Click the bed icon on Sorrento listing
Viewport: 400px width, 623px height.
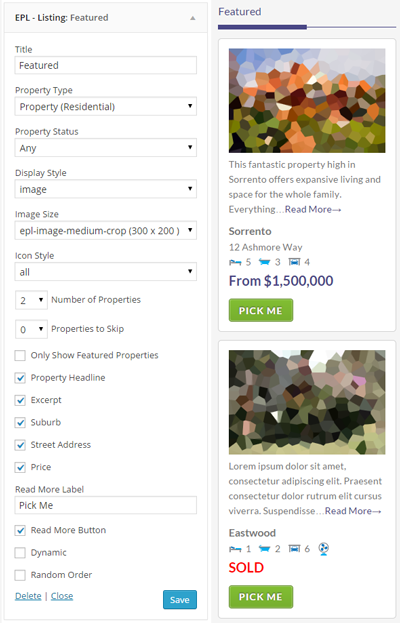(235, 262)
